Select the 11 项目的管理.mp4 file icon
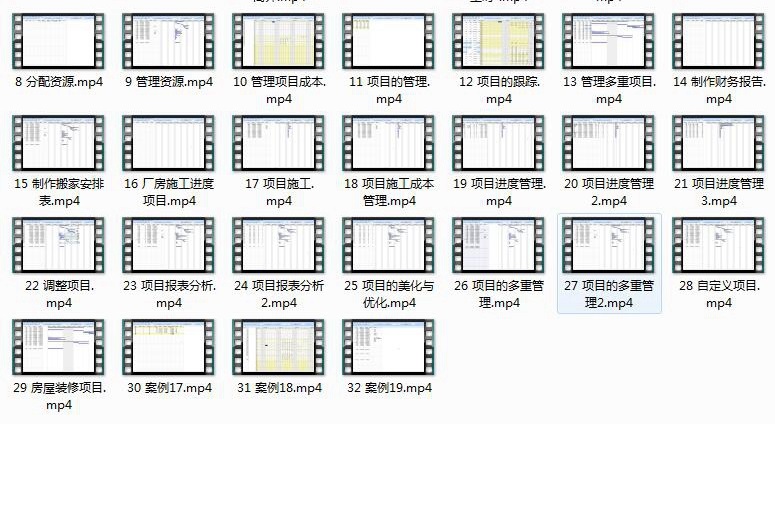775x521 pixels. tap(389, 42)
